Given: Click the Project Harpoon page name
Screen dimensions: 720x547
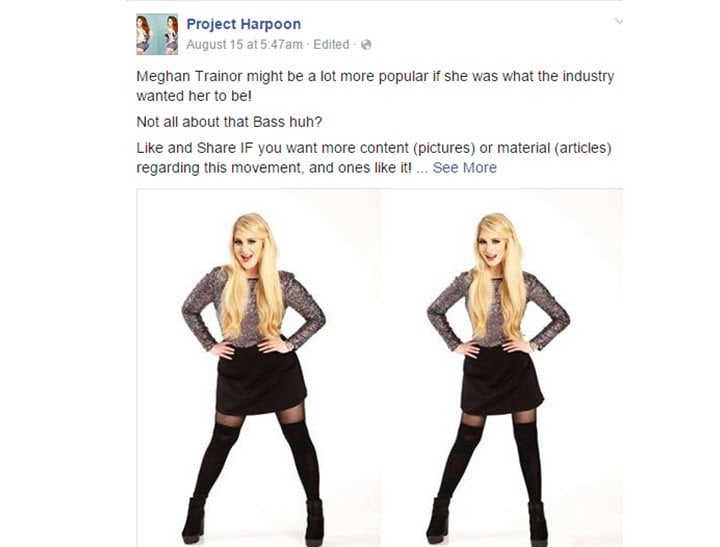Looking at the screenshot, I should click(x=243, y=24).
